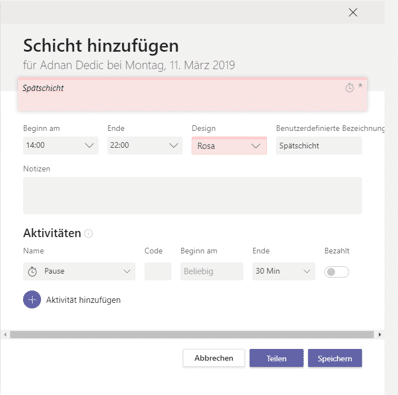This screenshot has height=395, width=398.
Task: Click the stopwatch icon next to Pause
Action: [x=32, y=271]
